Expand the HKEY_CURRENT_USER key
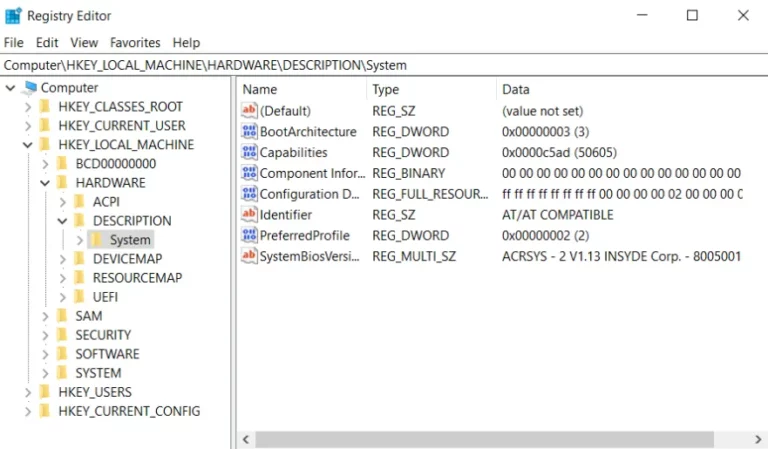 click(28, 126)
